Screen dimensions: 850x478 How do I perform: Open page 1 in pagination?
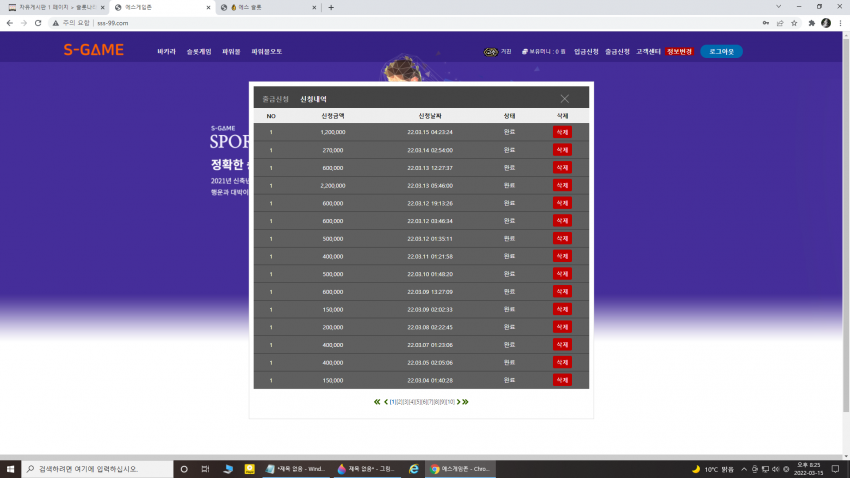pyautogui.click(x=393, y=402)
